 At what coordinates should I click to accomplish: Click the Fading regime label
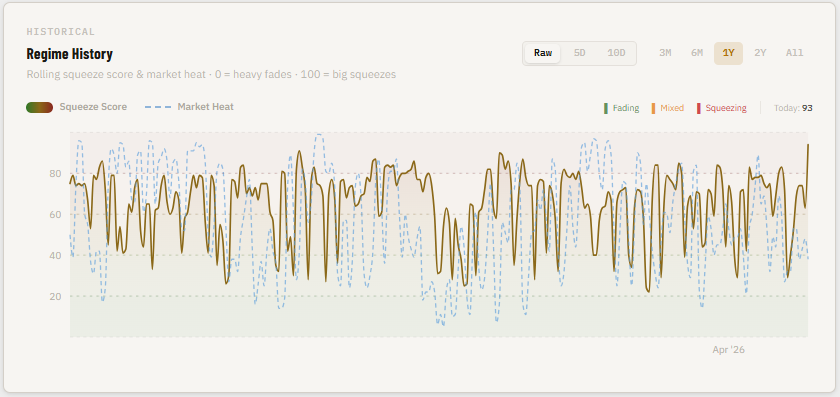click(x=626, y=108)
